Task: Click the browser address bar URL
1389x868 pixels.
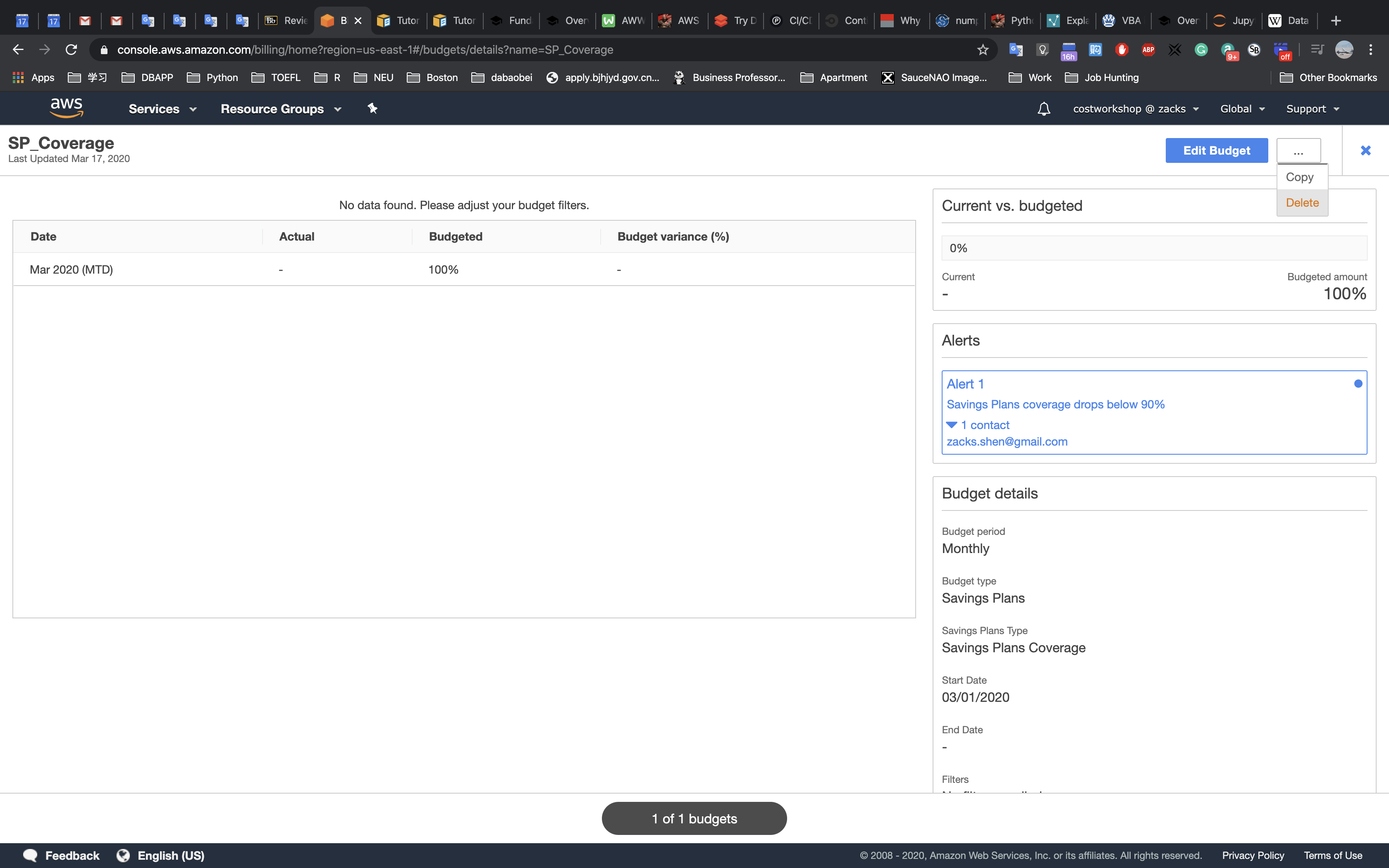Action: tap(365, 50)
